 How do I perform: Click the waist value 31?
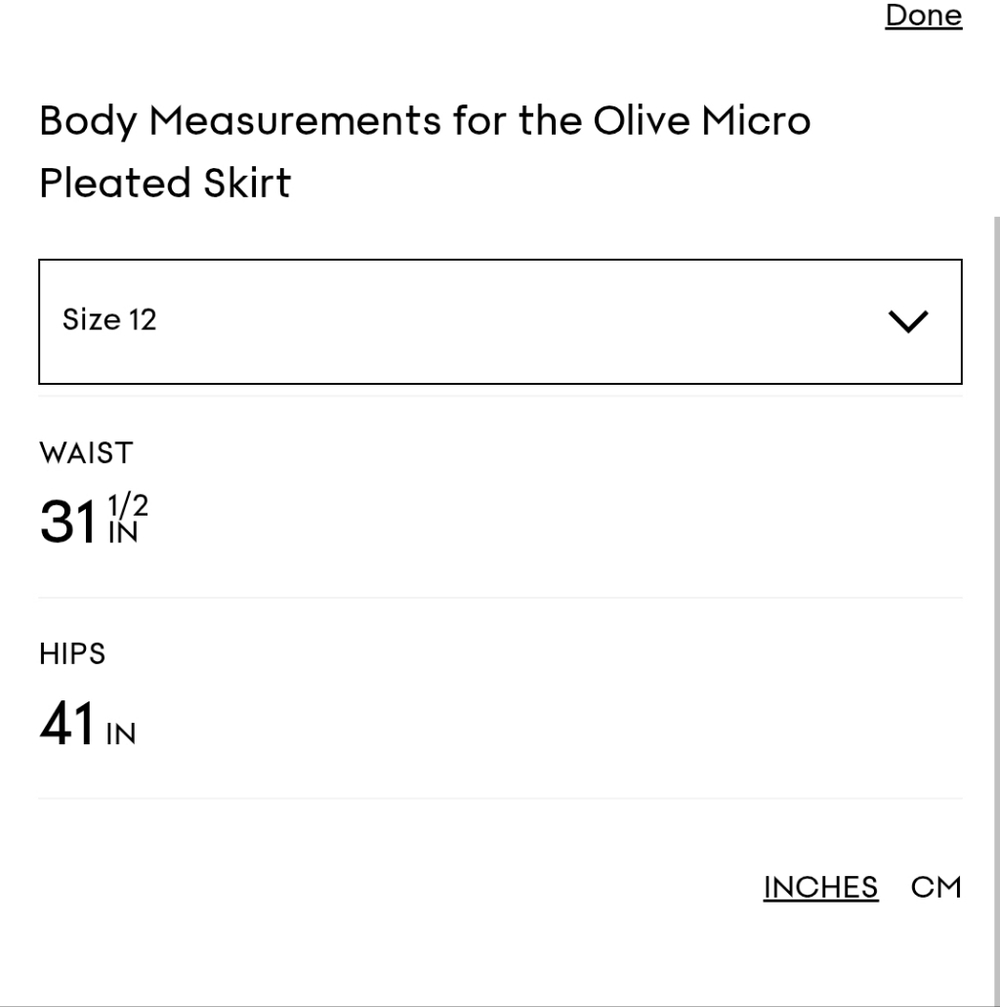pyautogui.click(x=68, y=521)
